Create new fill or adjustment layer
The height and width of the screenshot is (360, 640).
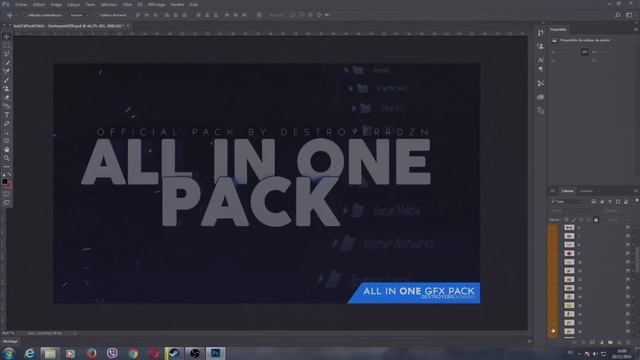coord(602,342)
